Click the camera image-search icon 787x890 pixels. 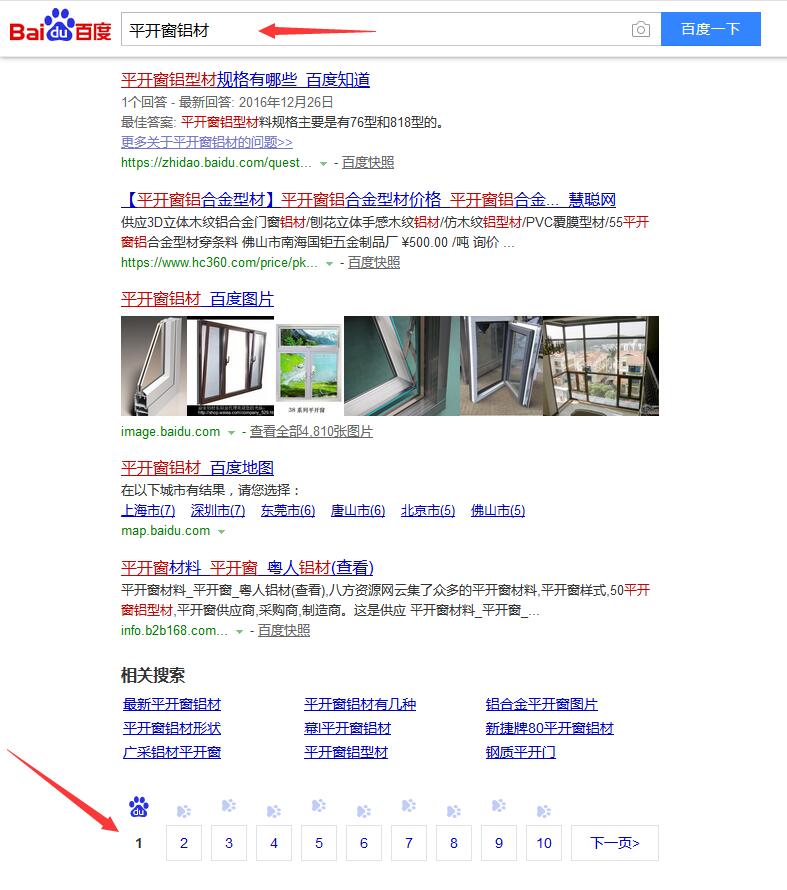(x=641, y=29)
